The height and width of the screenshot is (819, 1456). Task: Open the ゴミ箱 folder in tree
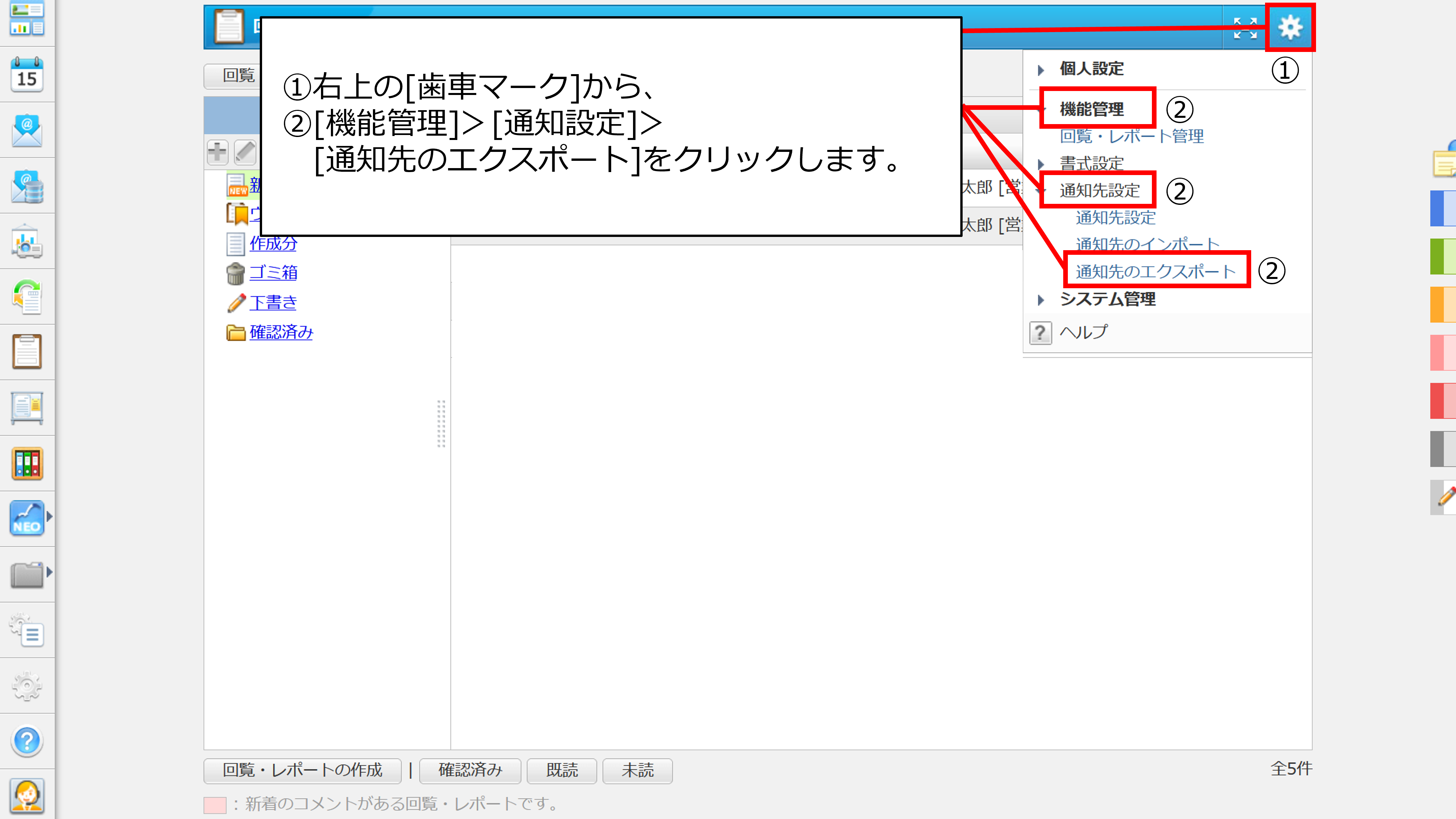pos(273,272)
